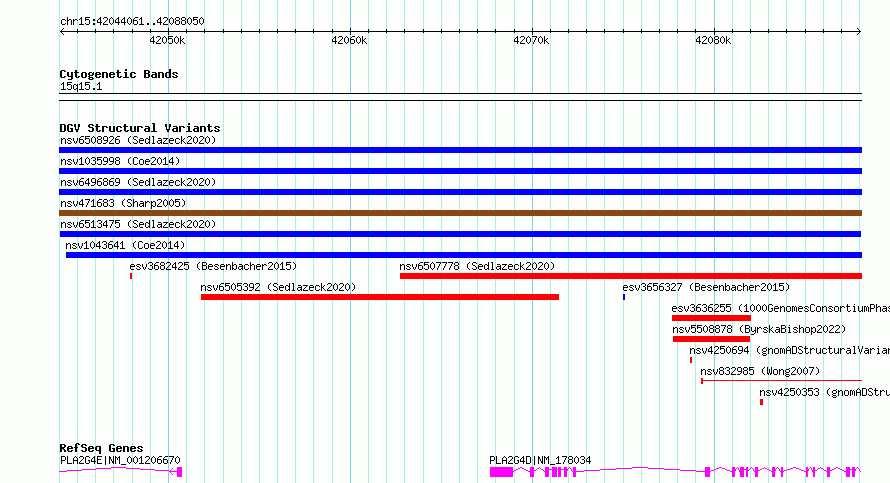The width and height of the screenshot is (890, 483).
Task: Click the large PLA2G4D magenta terminal exon
Action: click(x=501, y=472)
